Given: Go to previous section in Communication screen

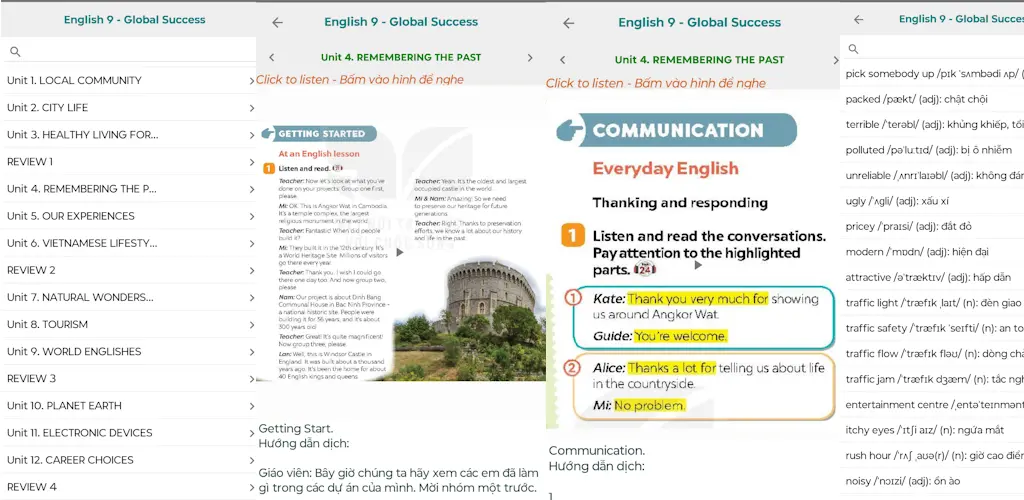Looking at the screenshot, I should [562, 60].
